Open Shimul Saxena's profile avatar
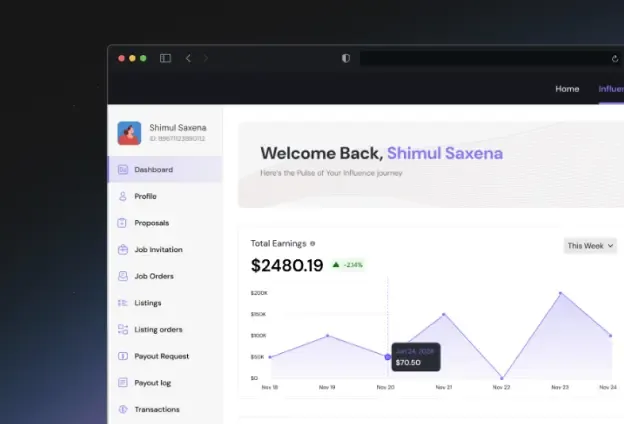624x424 pixels. pos(129,133)
